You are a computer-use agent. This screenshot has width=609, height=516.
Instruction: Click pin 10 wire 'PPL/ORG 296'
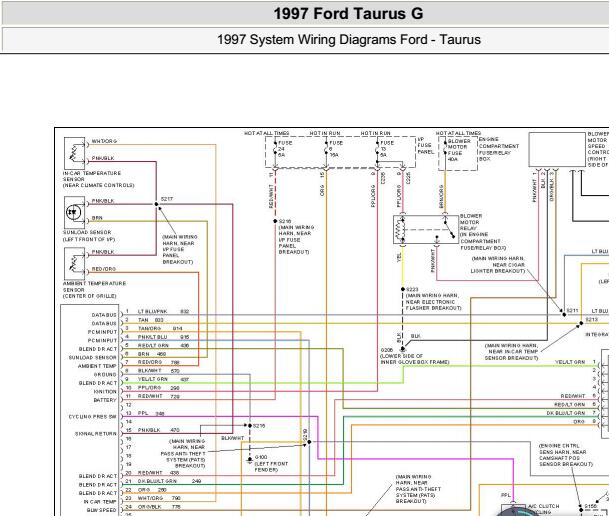click(x=158, y=388)
